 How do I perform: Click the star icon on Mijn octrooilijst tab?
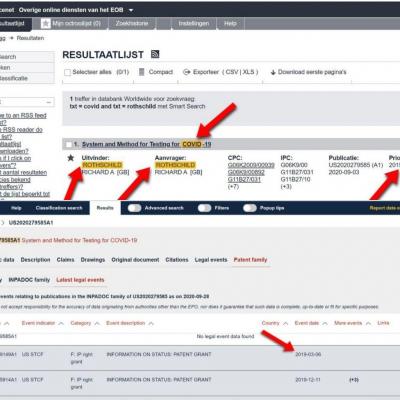[46, 23]
